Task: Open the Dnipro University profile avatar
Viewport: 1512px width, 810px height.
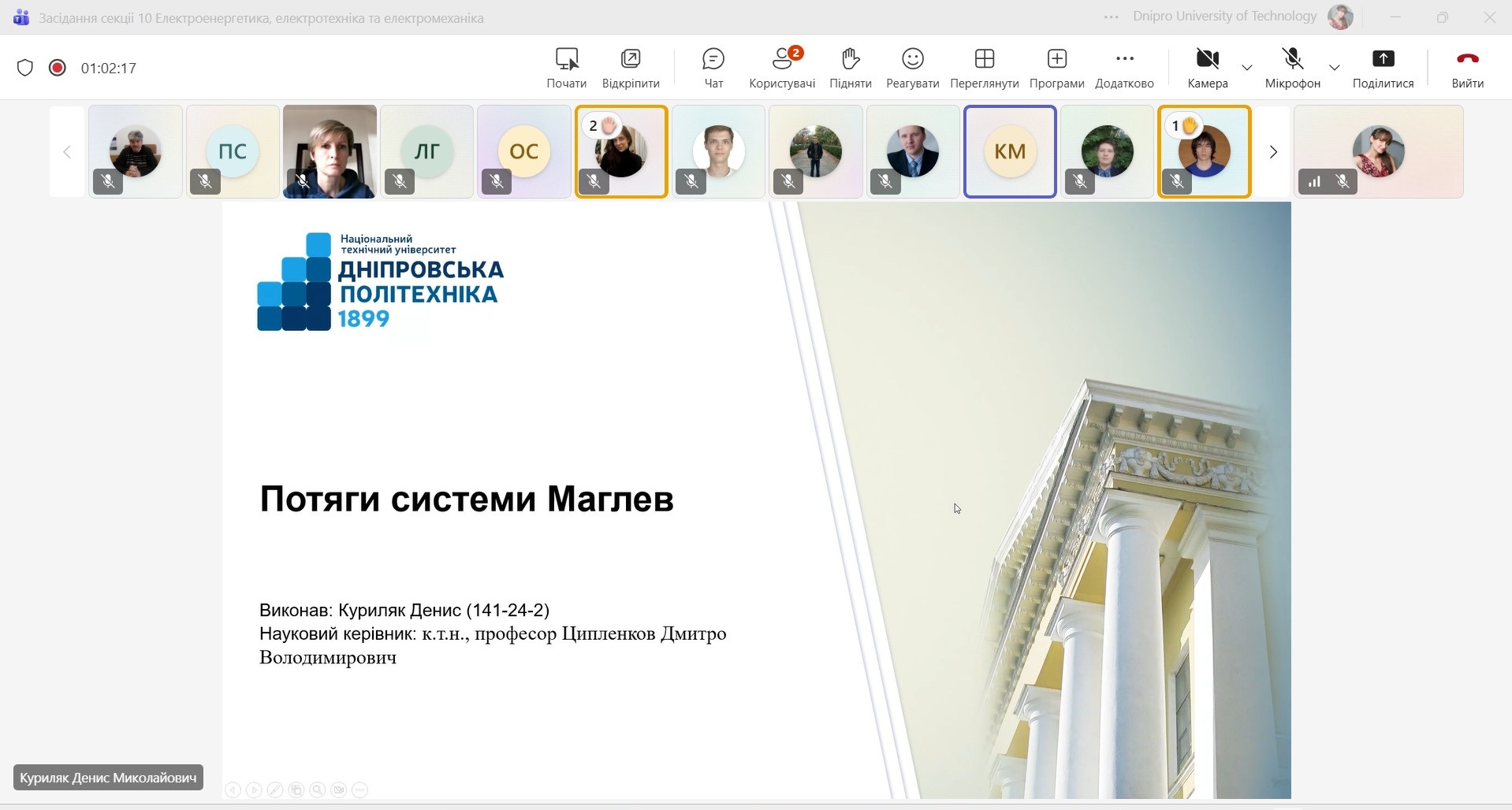Action: (1340, 17)
